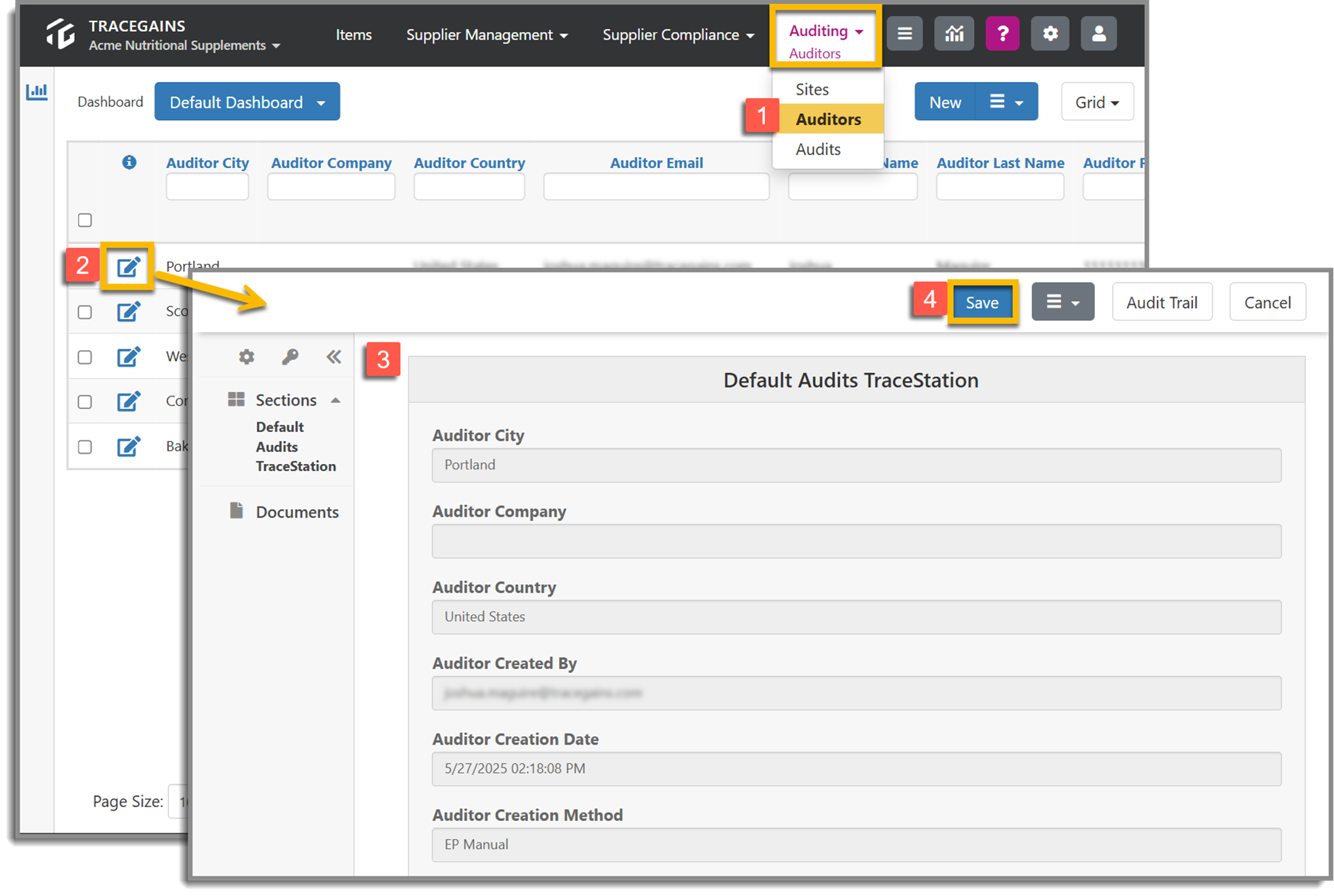
Task: Sort by Auditor Last Name column header
Action: (x=1000, y=163)
